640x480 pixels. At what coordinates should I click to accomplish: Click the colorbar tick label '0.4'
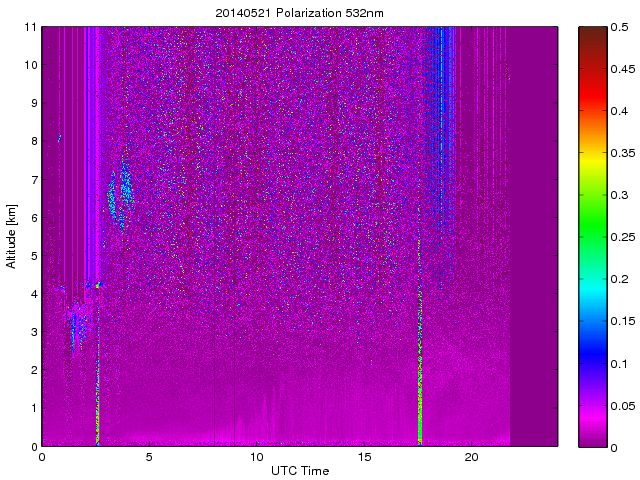point(619,111)
